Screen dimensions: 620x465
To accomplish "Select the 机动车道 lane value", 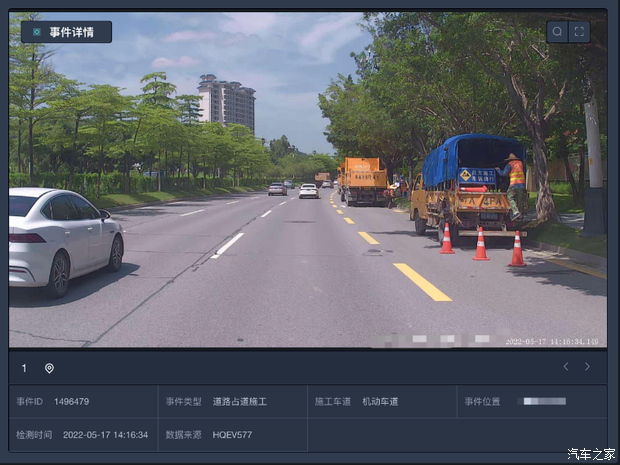I will (x=380, y=402).
